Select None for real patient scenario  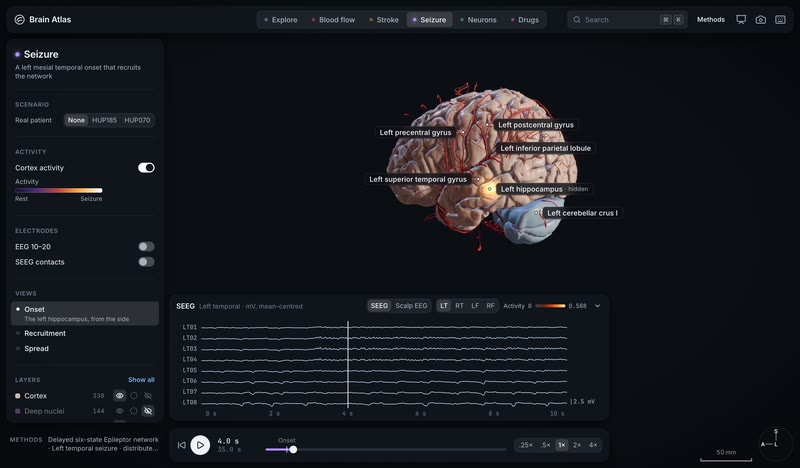(x=76, y=120)
